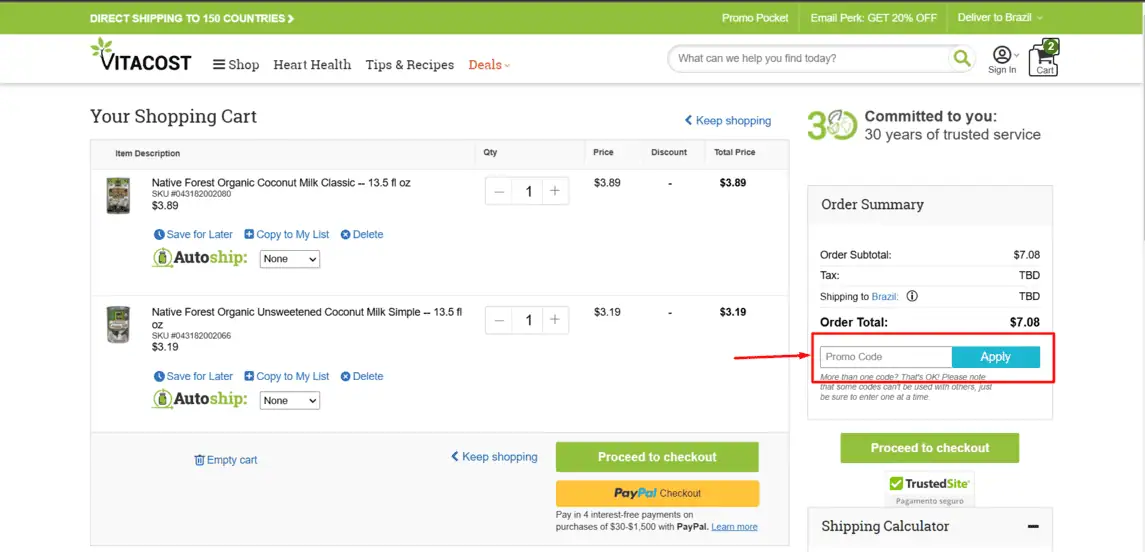Save Unsweetened Coconut Milk Simple for later
1145x552 pixels.
[x=194, y=376]
